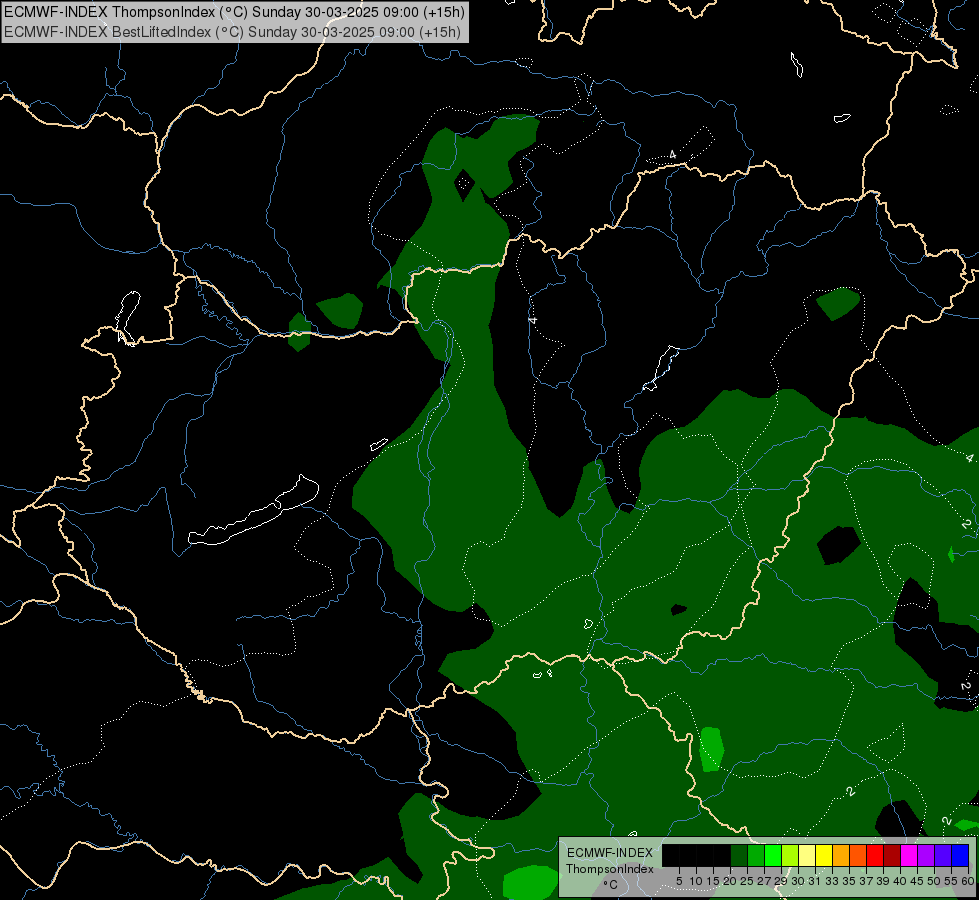Click the °C unit label in legend

[611, 884]
